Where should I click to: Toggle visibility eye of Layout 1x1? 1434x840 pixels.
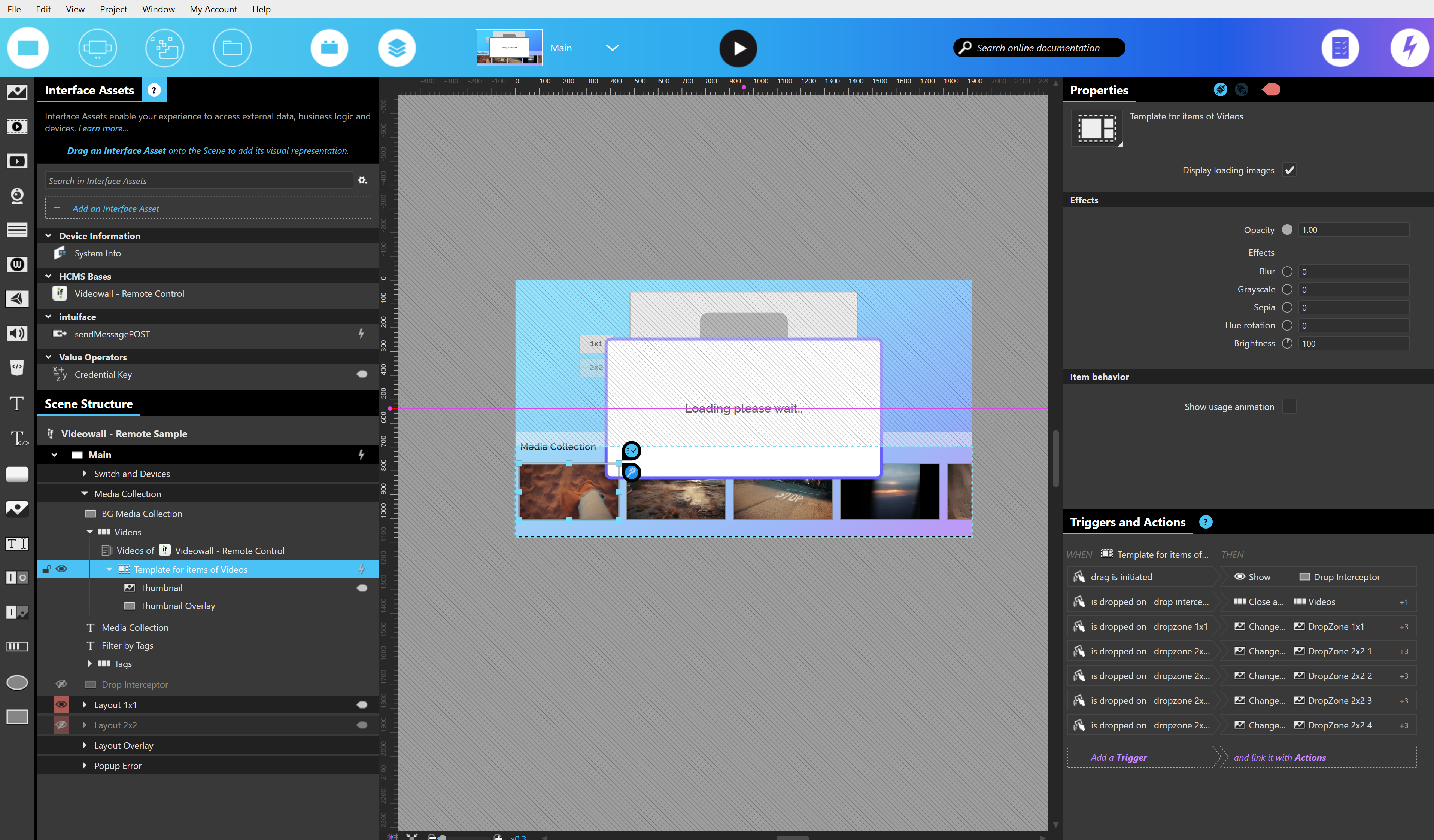point(61,704)
